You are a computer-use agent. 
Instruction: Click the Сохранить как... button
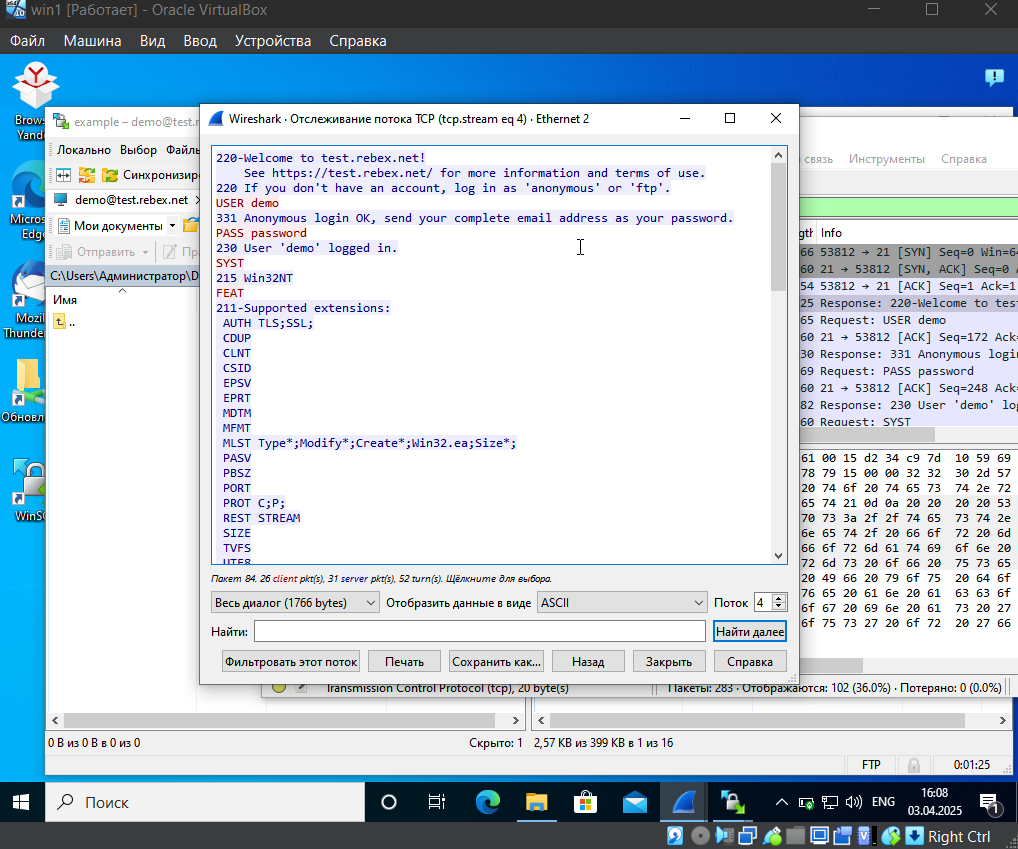coord(497,662)
